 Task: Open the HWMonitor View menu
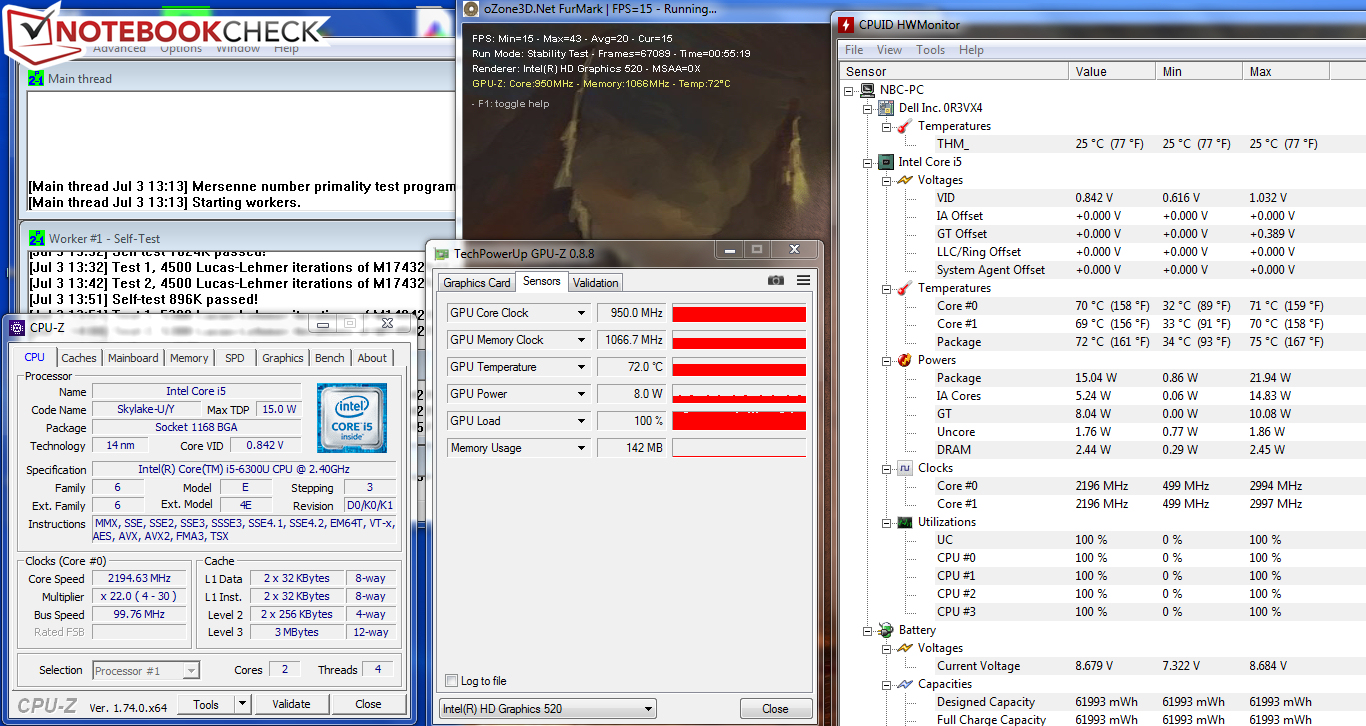click(x=889, y=50)
